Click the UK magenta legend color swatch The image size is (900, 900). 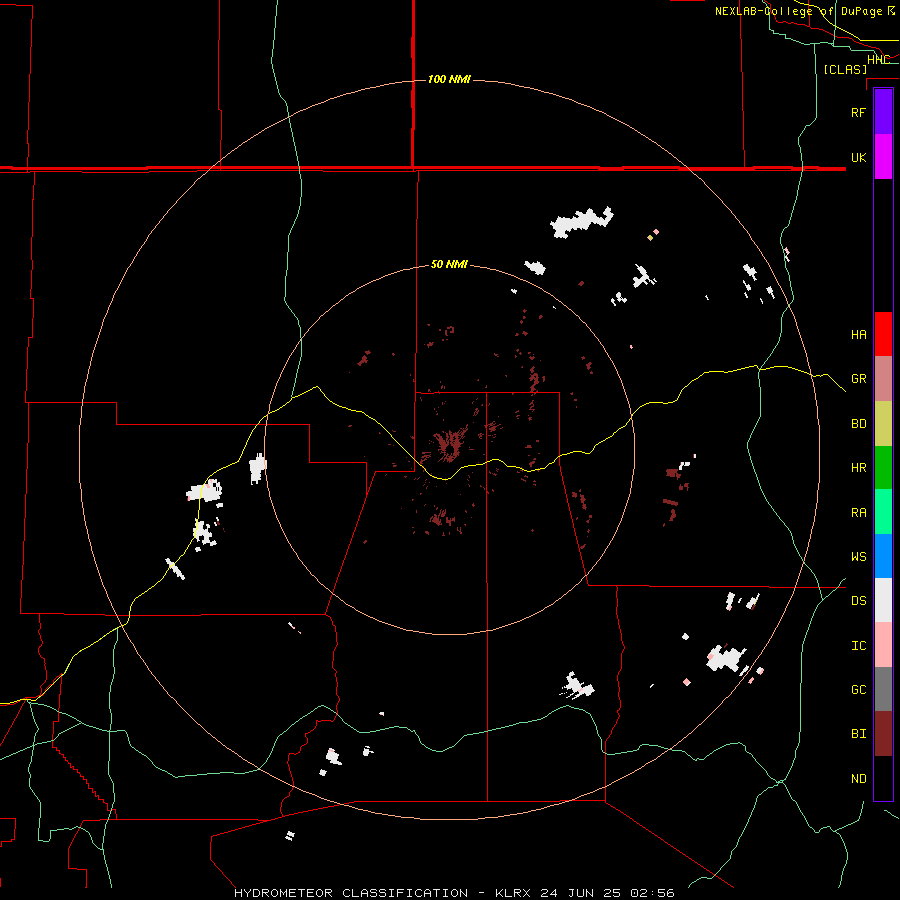(x=883, y=157)
